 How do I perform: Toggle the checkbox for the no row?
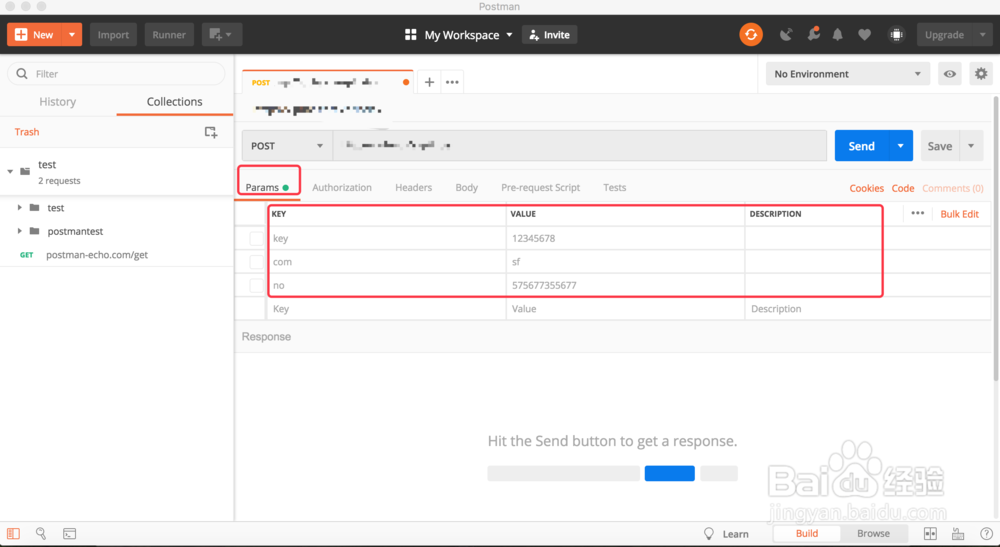pos(256,286)
